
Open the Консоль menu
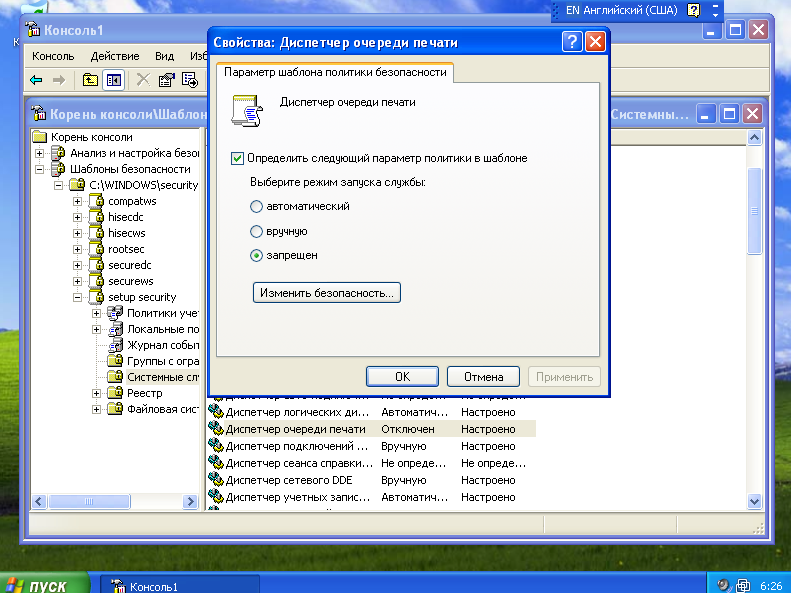[53, 56]
